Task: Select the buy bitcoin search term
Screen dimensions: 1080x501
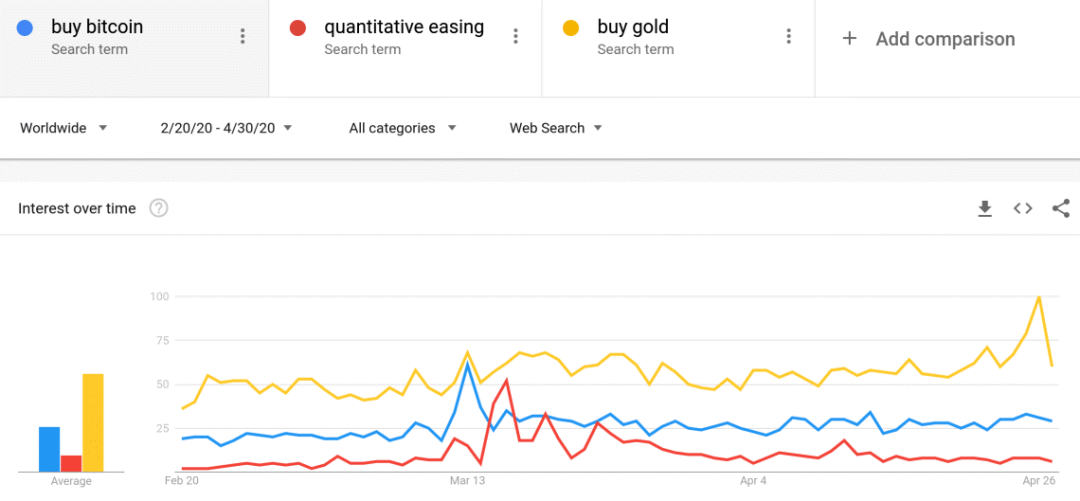Action: click(x=97, y=27)
